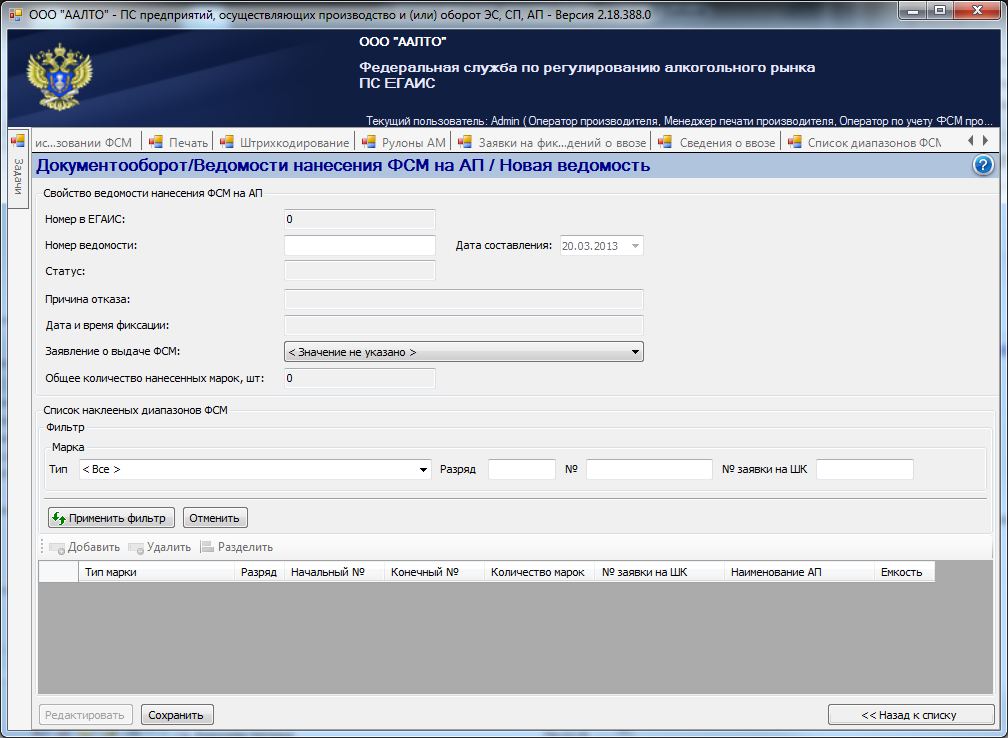Click the № заявки на ШК input field
Image resolution: width=1008 pixels, height=738 pixels.
click(865, 469)
